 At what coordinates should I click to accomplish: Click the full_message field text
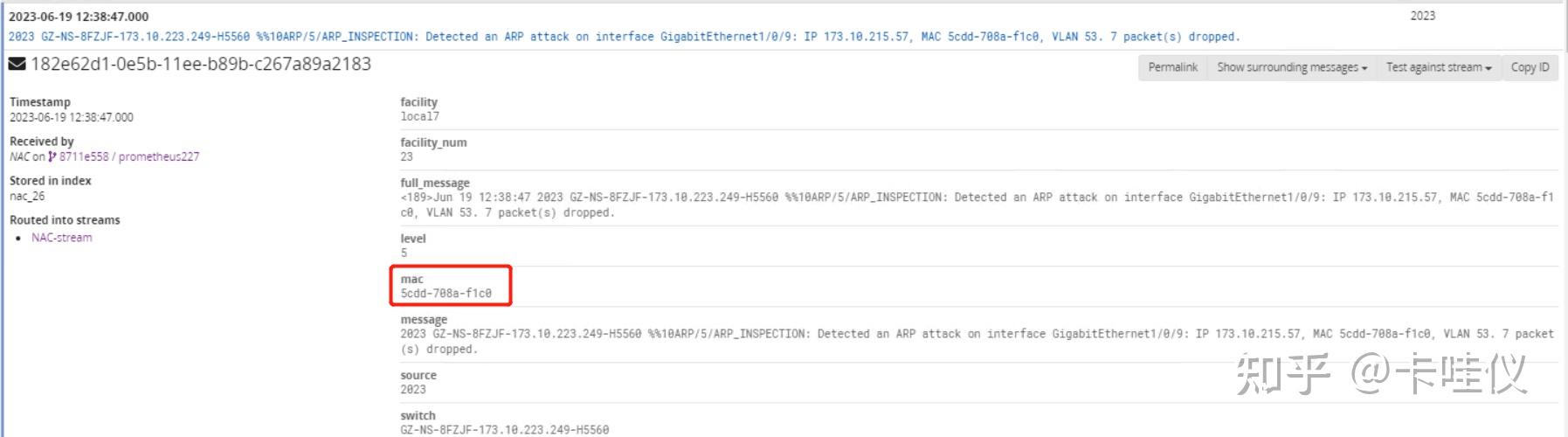coord(977,205)
